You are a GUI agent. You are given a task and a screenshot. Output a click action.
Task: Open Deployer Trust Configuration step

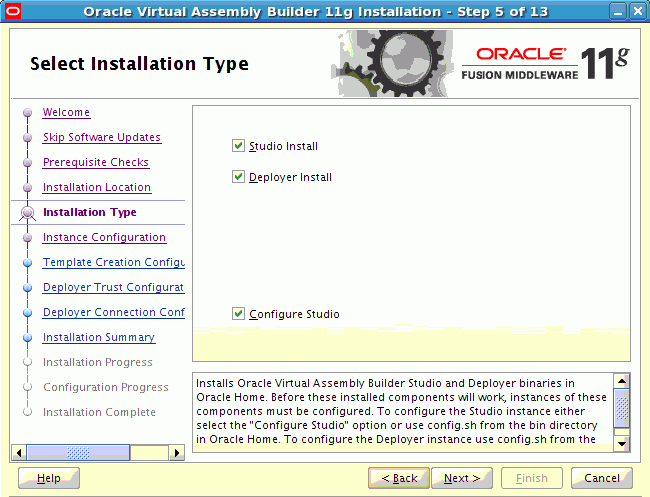point(114,287)
